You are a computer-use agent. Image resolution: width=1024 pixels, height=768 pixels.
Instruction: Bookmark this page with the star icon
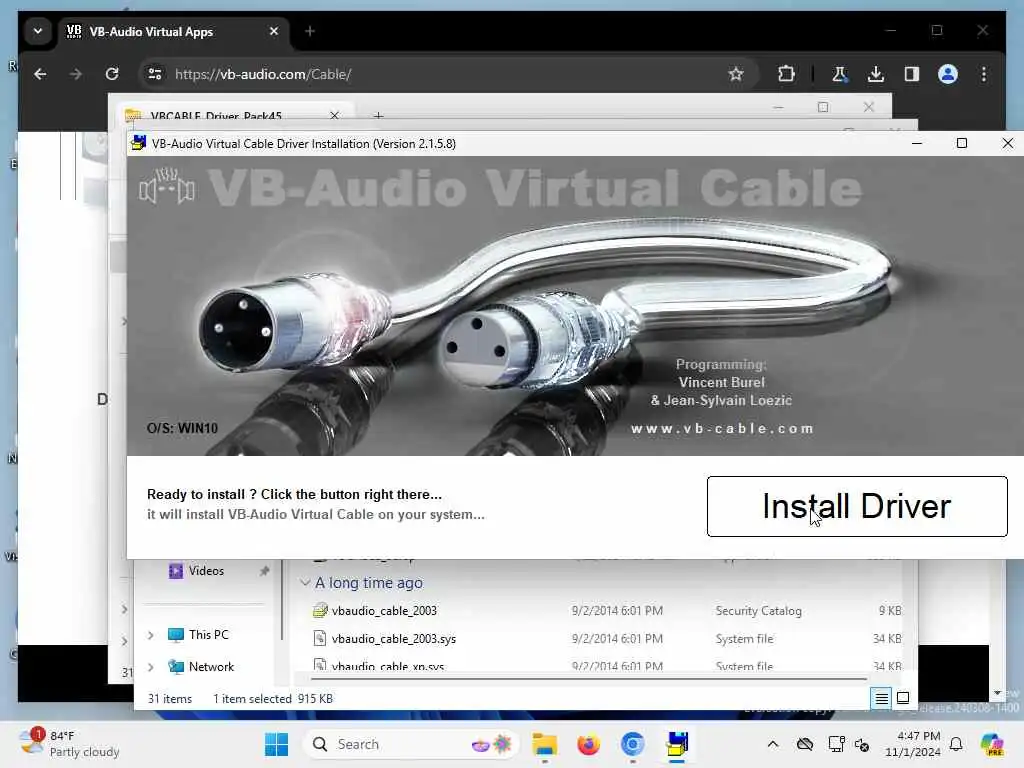(736, 74)
